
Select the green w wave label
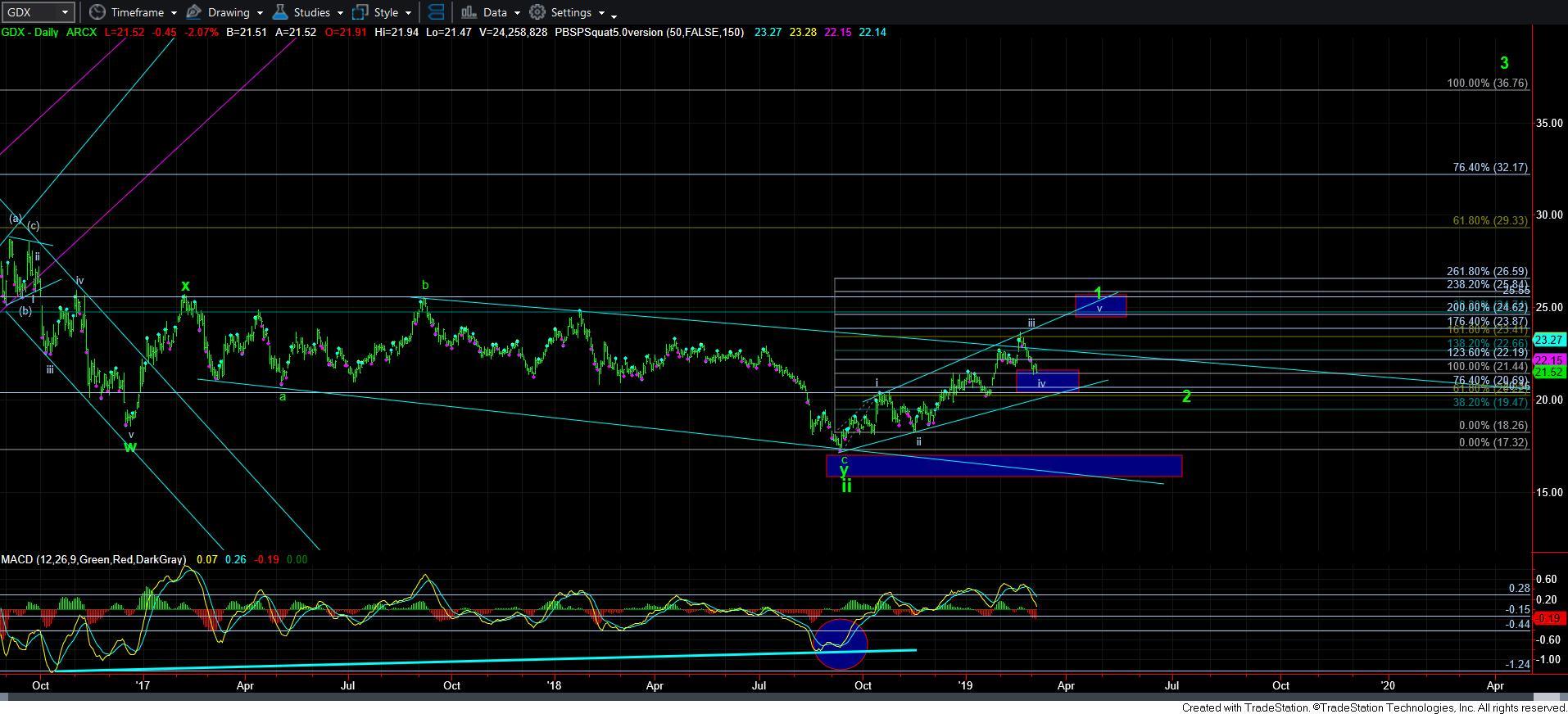click(x=130, y=447)
